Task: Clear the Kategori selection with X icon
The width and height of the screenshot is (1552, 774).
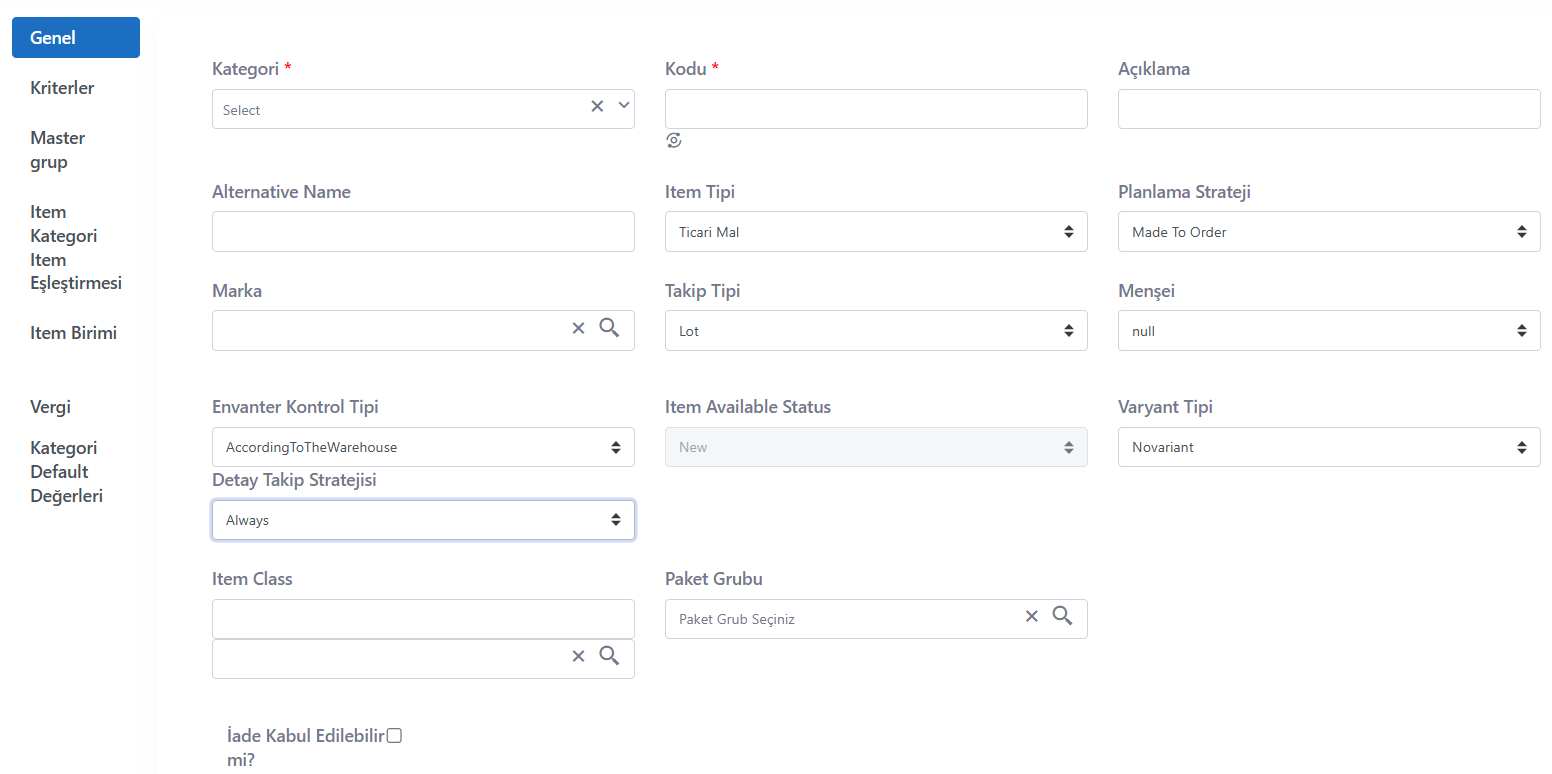Action: (597, 106)
